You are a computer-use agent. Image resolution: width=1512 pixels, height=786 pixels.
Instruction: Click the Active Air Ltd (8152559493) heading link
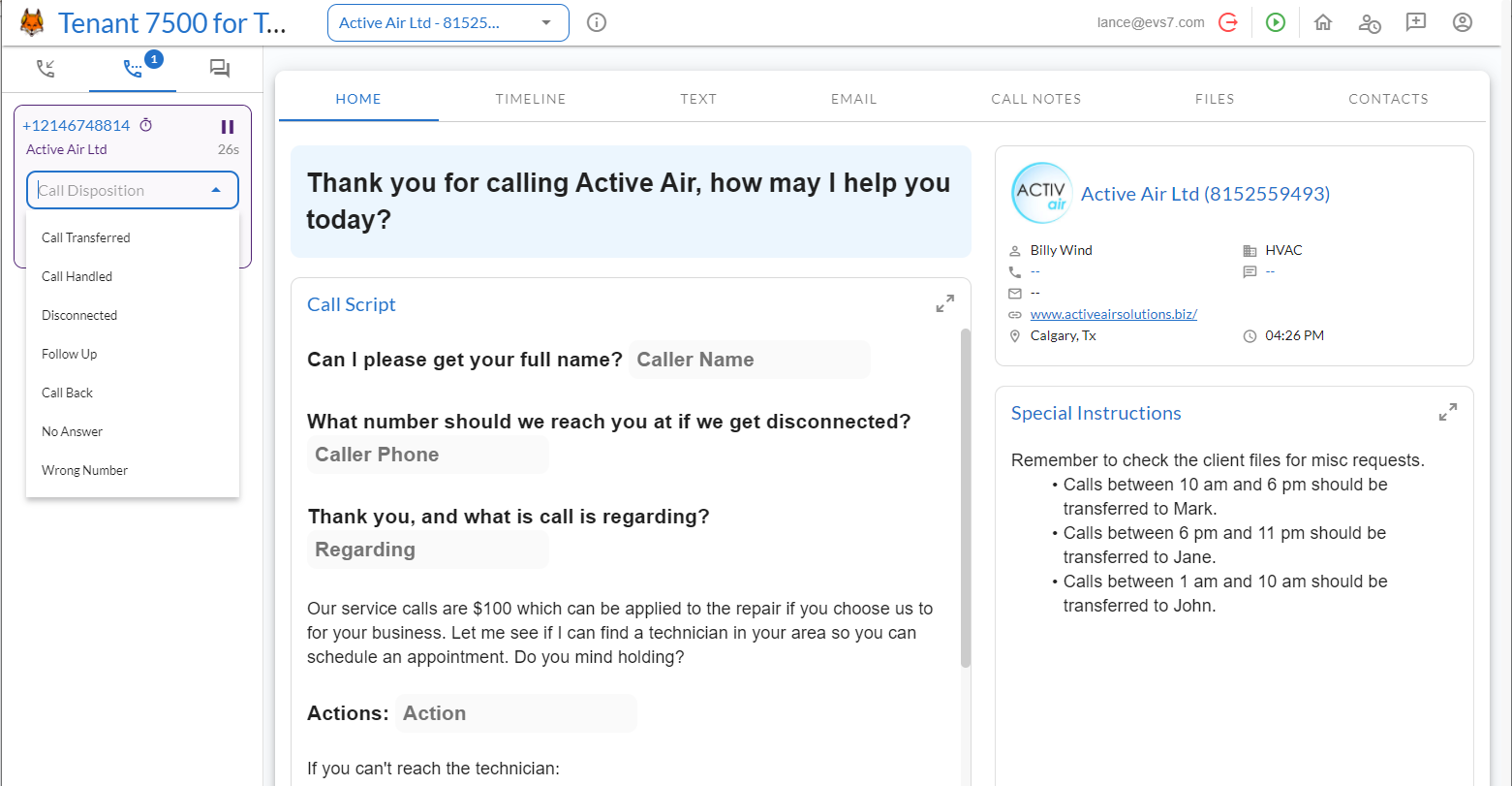point(1205,193)
